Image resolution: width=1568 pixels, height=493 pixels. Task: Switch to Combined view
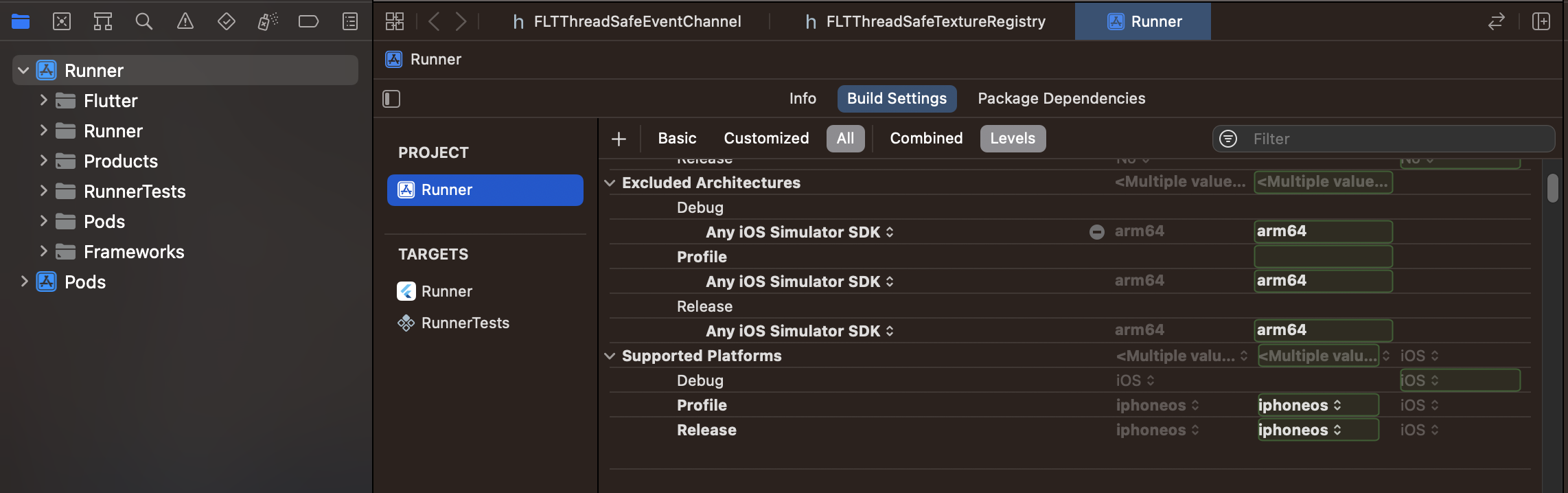[926, 139]
